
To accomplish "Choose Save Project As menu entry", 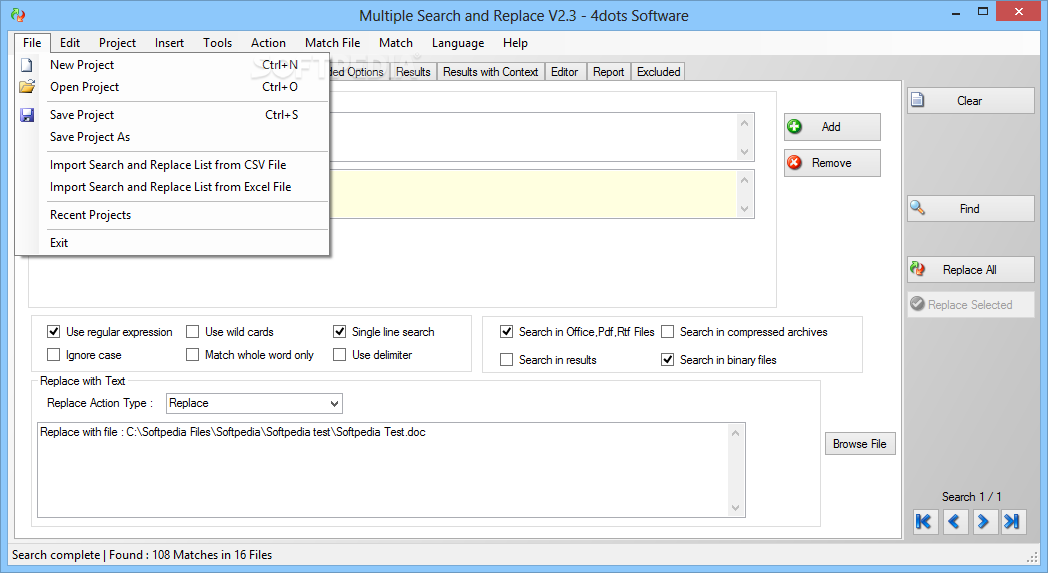I will [172, 137].
